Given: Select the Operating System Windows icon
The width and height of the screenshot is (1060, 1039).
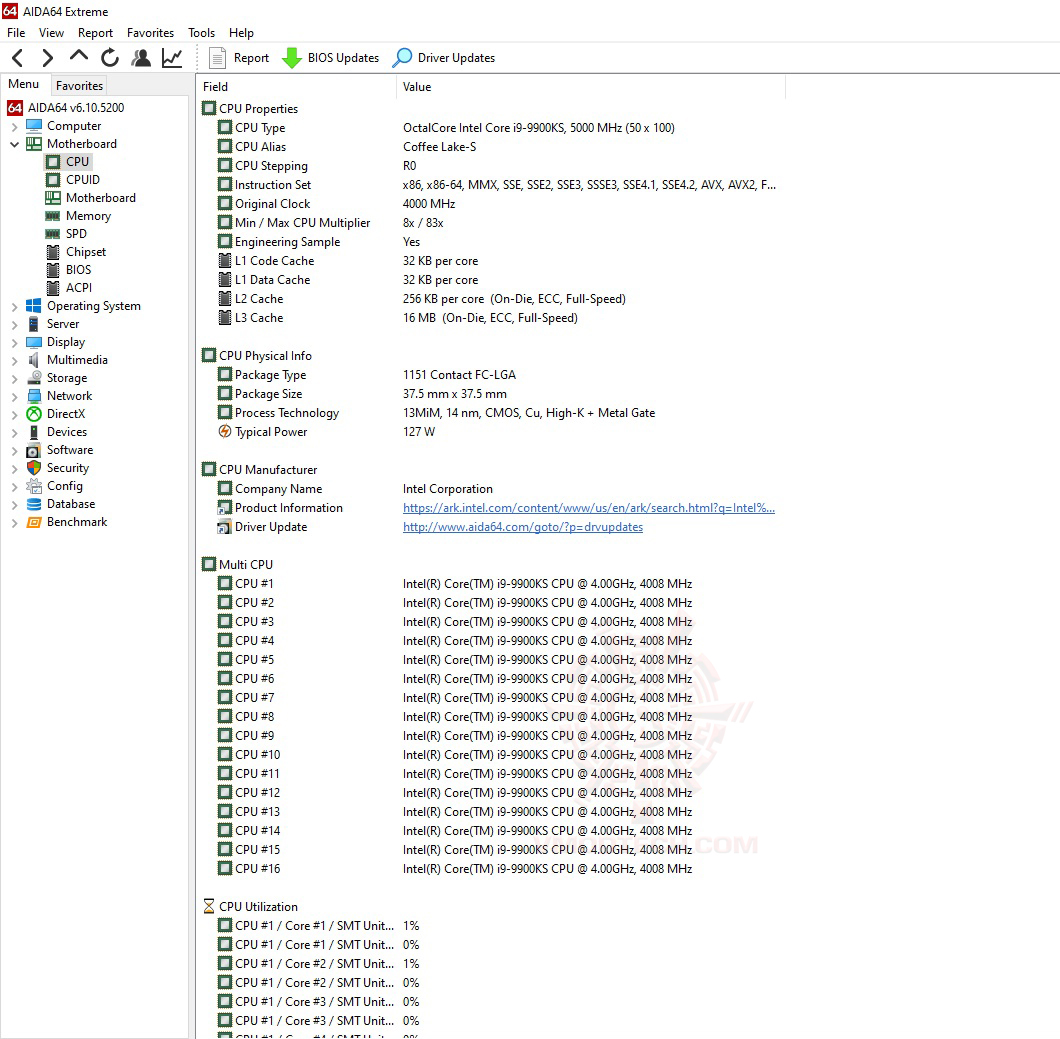Looking at the screenshot, I should coord(34,306).
